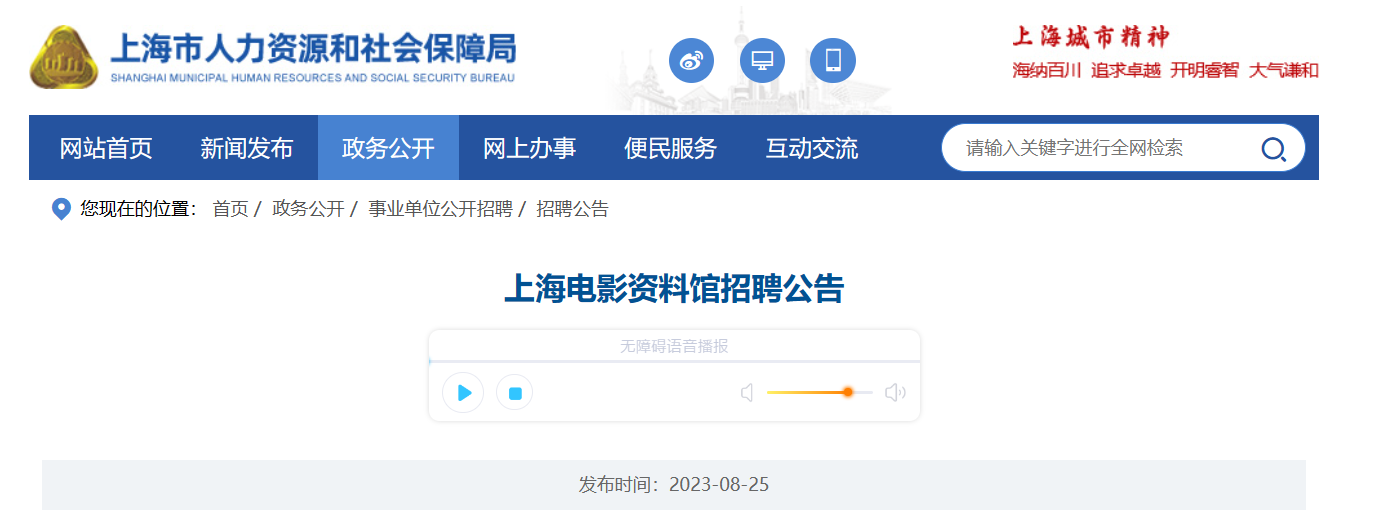
Task: Focus the keyword search input field
Action: point(1100,148)
